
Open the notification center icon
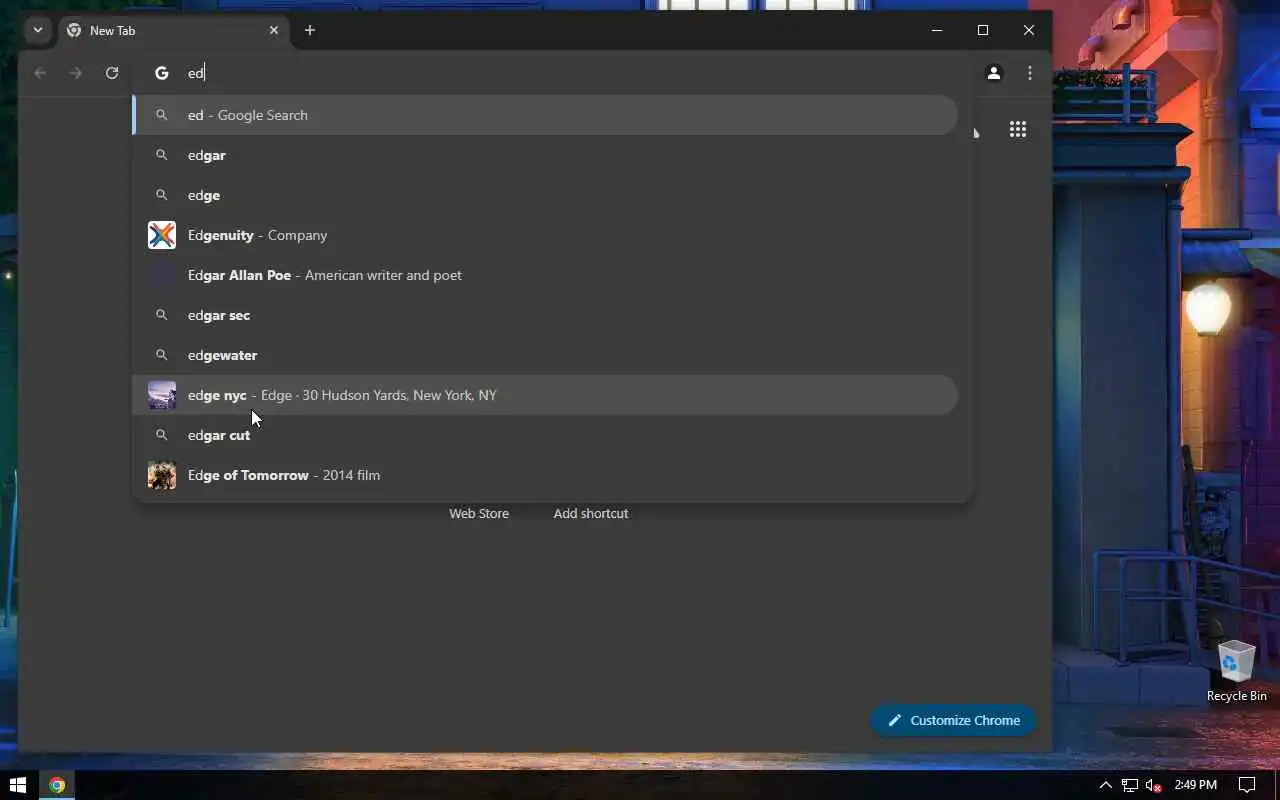(1247, 785)
